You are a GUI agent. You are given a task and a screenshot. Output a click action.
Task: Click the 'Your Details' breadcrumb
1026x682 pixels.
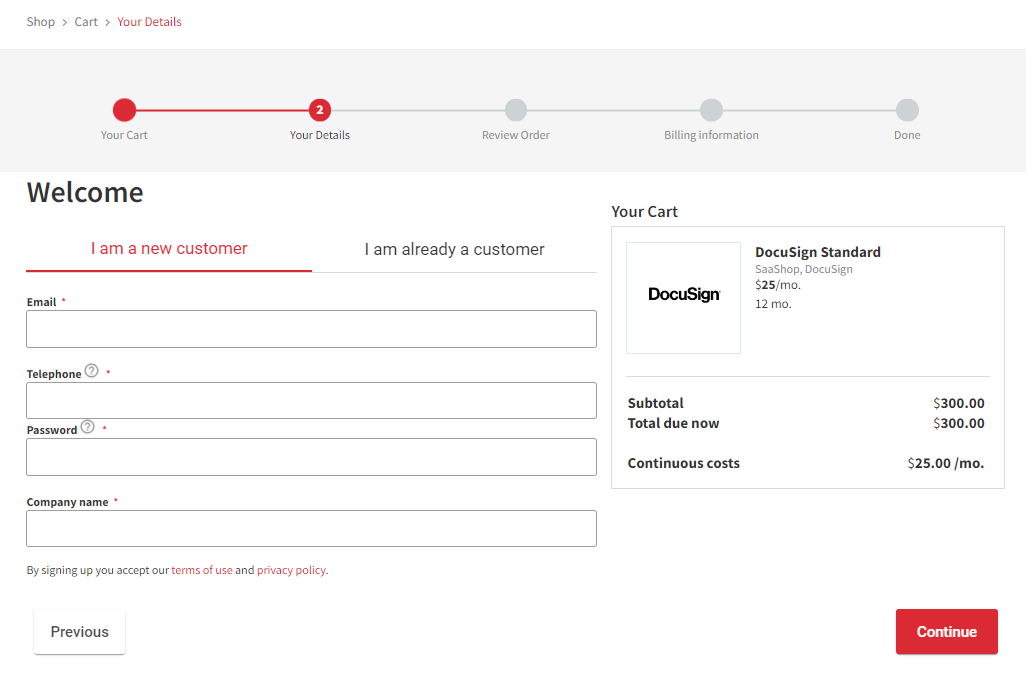click(149, 22)
